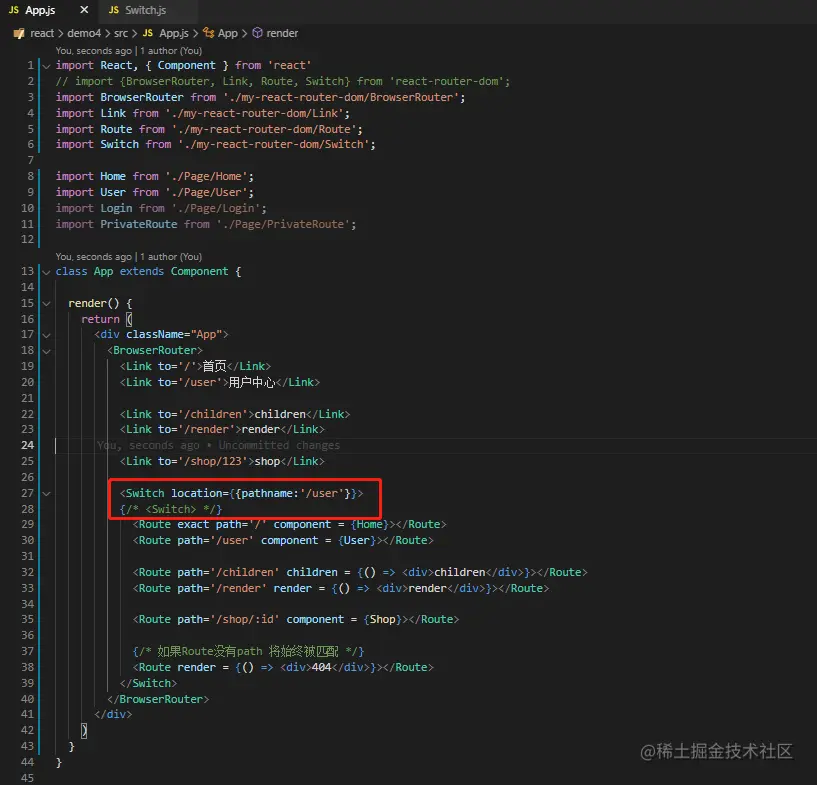
Task: Click the '/render' Route render prop
Action: point(382,589)
